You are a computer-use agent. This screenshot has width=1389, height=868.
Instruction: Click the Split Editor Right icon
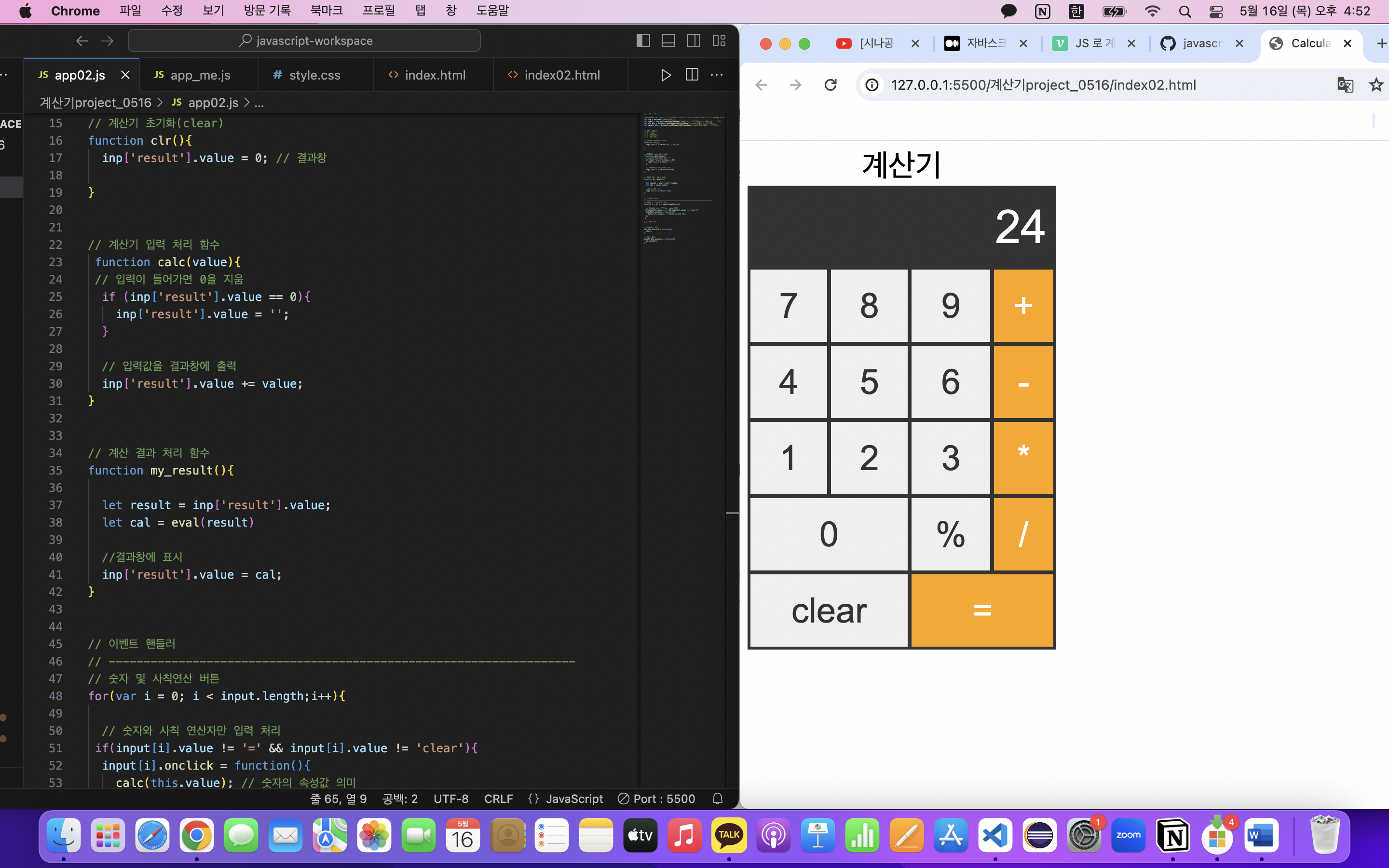click(692, 75)
